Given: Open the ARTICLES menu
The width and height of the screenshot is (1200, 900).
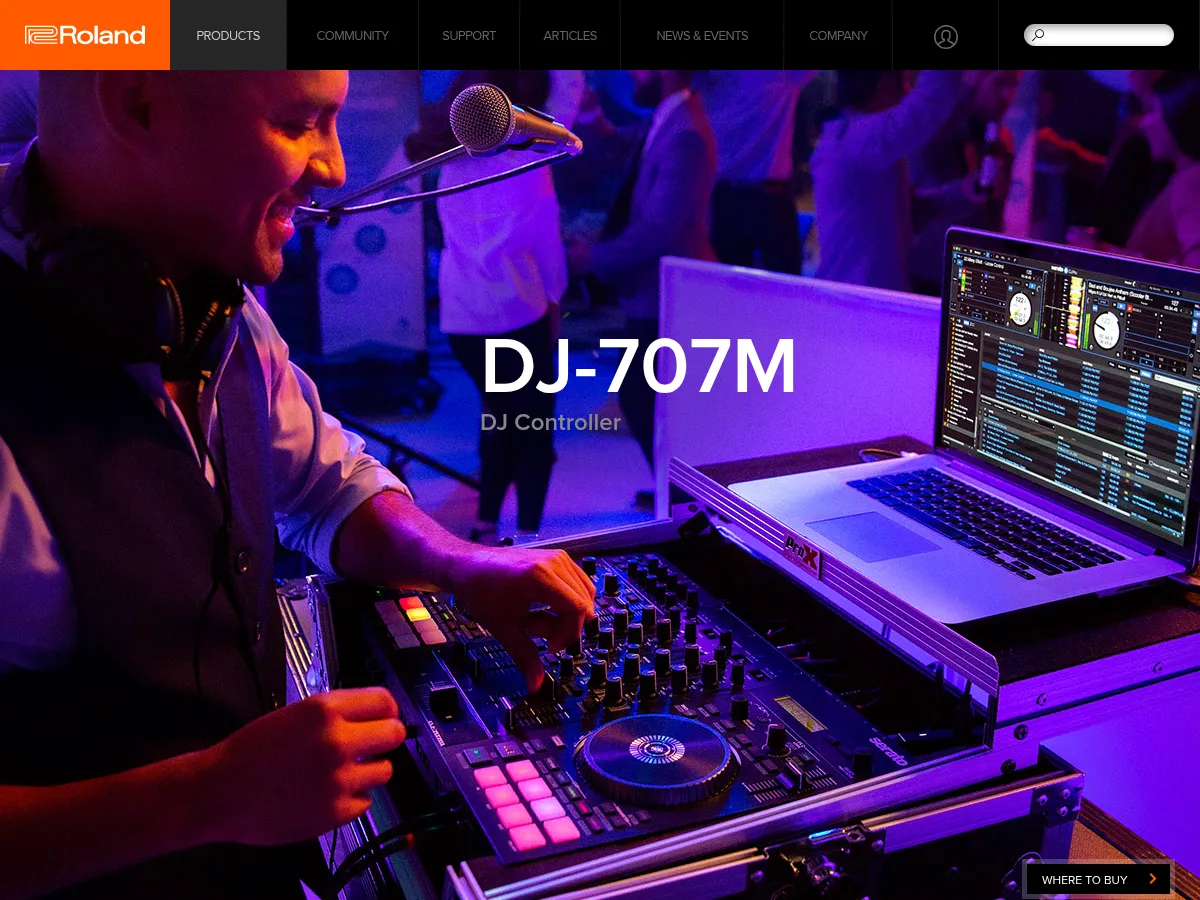Looking at the screenshot, I should [570, 35].
